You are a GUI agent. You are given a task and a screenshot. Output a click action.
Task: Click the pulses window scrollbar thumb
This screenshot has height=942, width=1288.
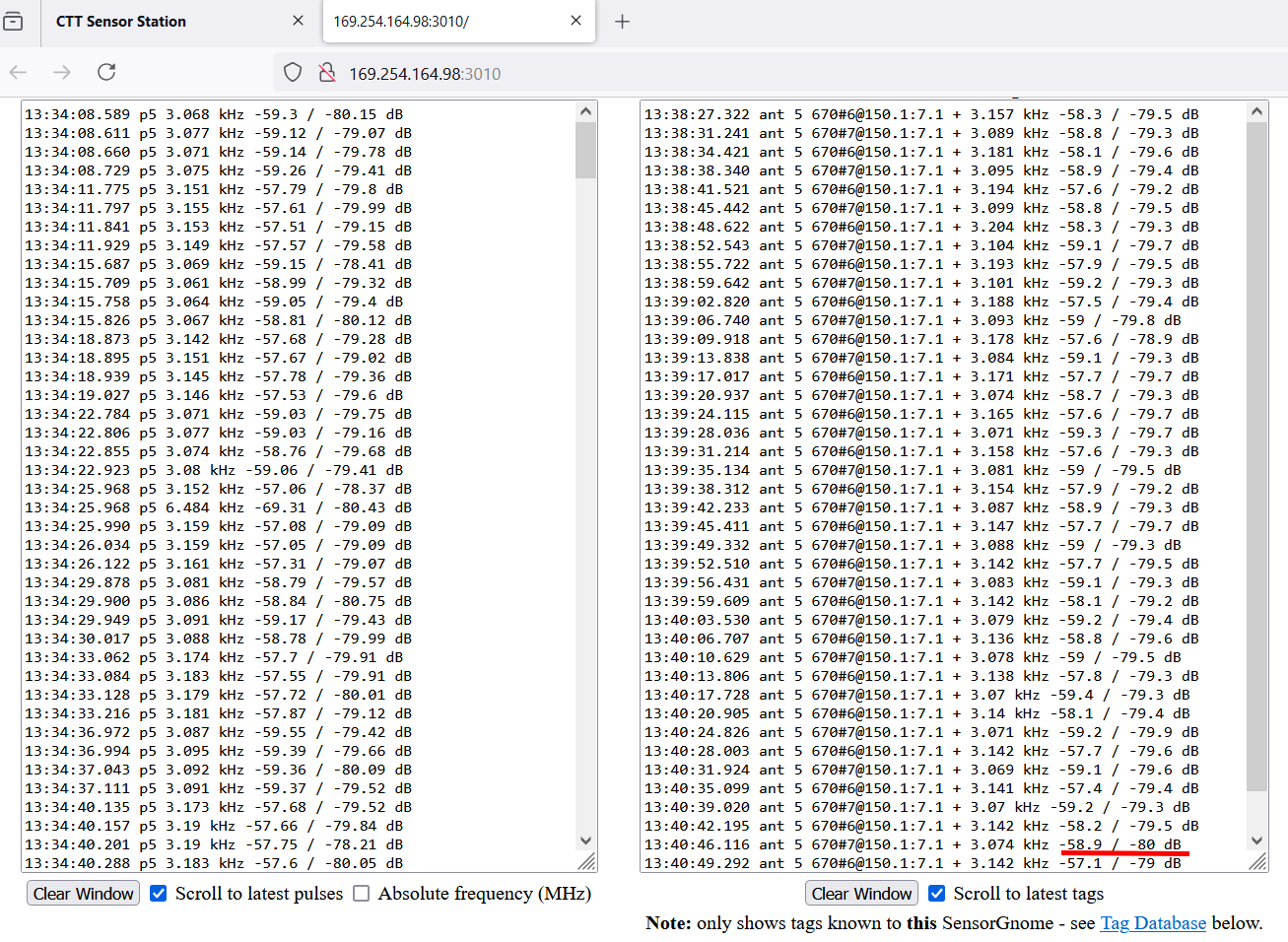[585, 150]
